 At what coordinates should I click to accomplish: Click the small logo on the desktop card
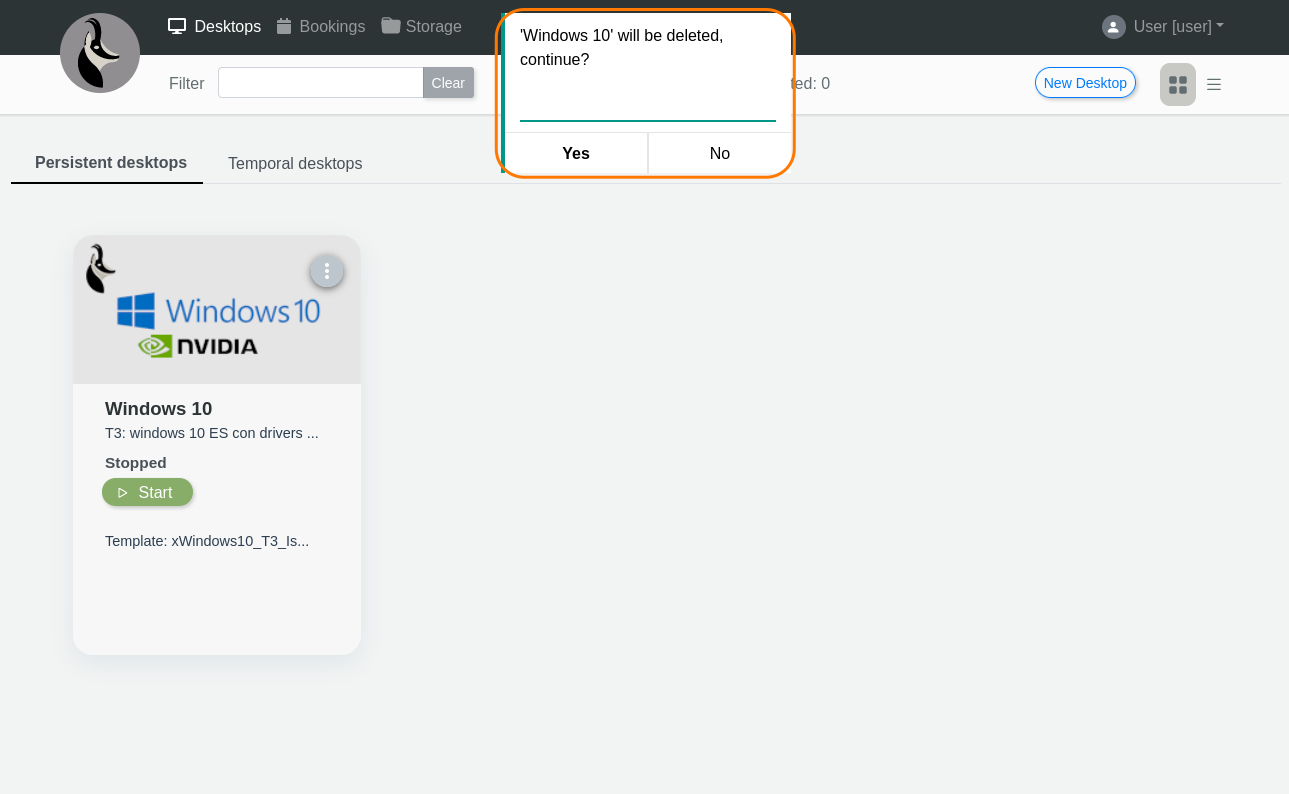[x=99, y=268]
